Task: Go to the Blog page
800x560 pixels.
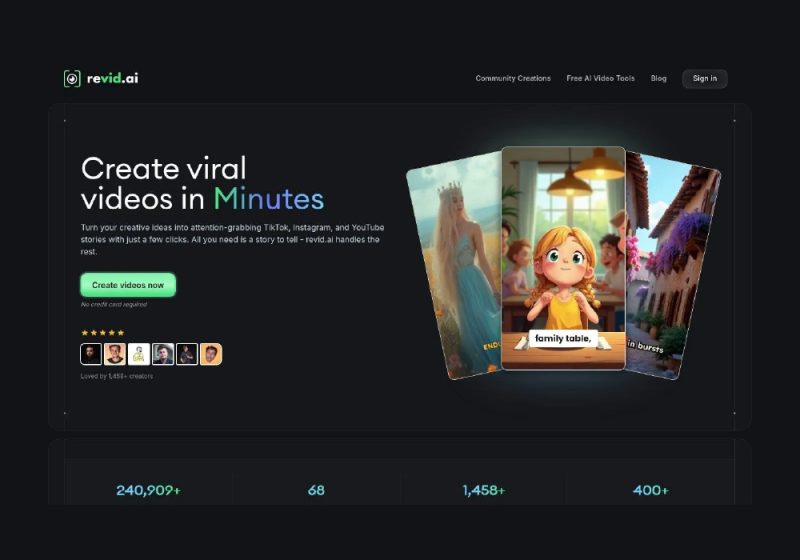Action: click(658, 79)
